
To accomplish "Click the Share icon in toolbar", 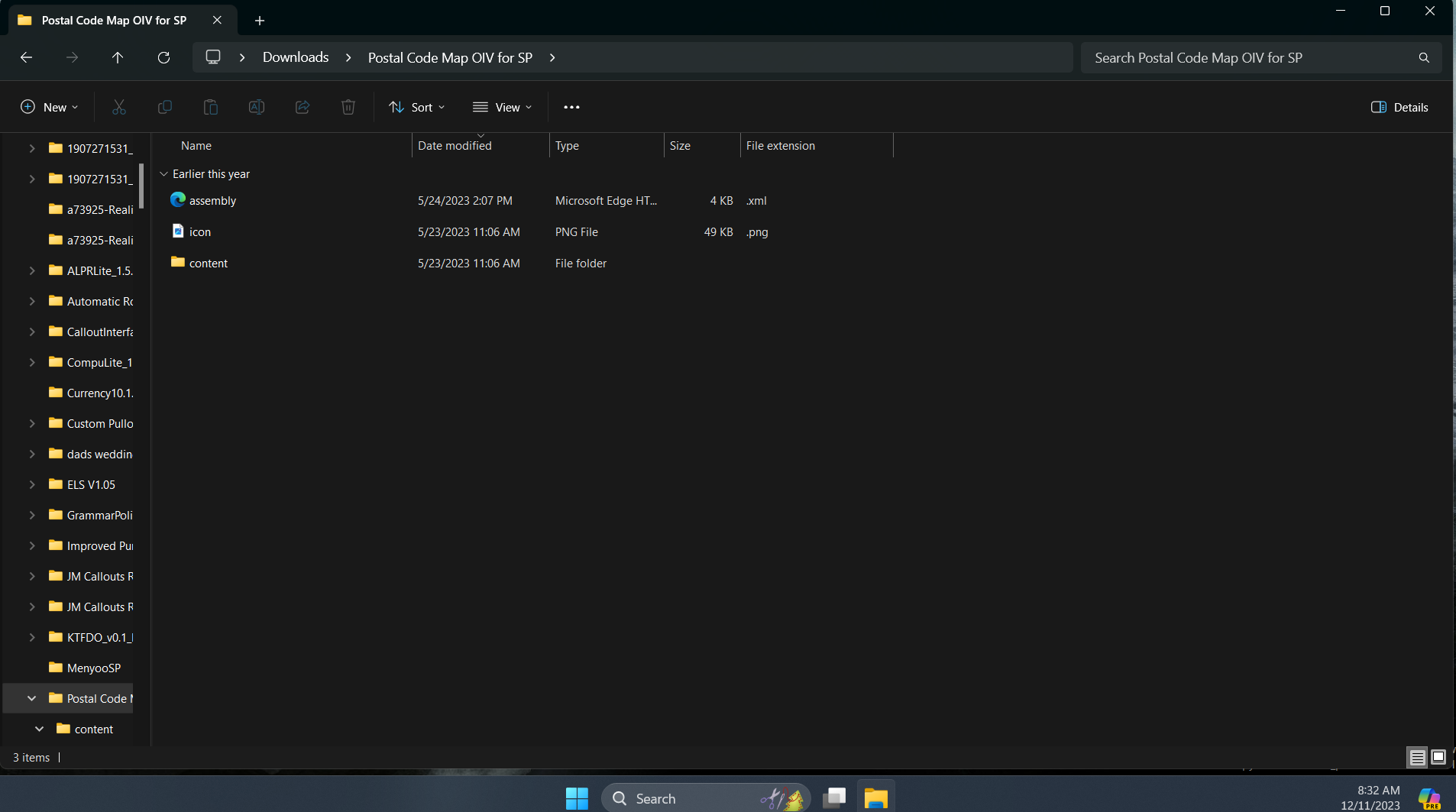I will 303,108.
